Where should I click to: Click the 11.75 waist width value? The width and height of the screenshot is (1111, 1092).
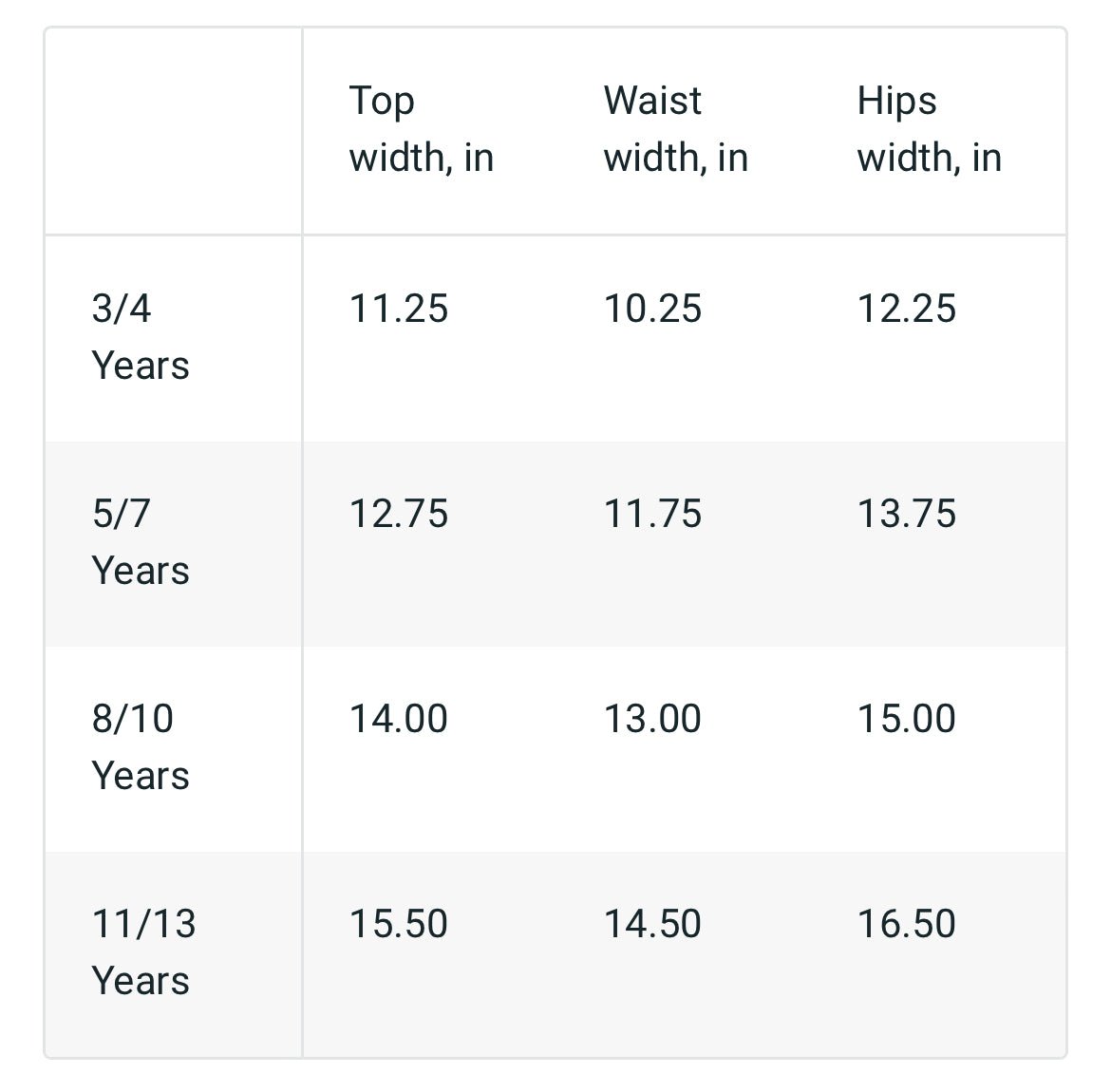click(x=653, y=515)
